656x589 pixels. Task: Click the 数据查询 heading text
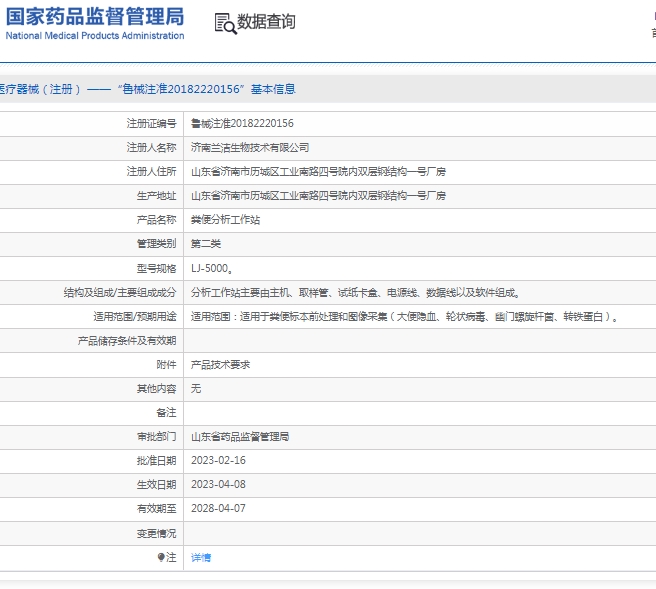click(266, 22)
